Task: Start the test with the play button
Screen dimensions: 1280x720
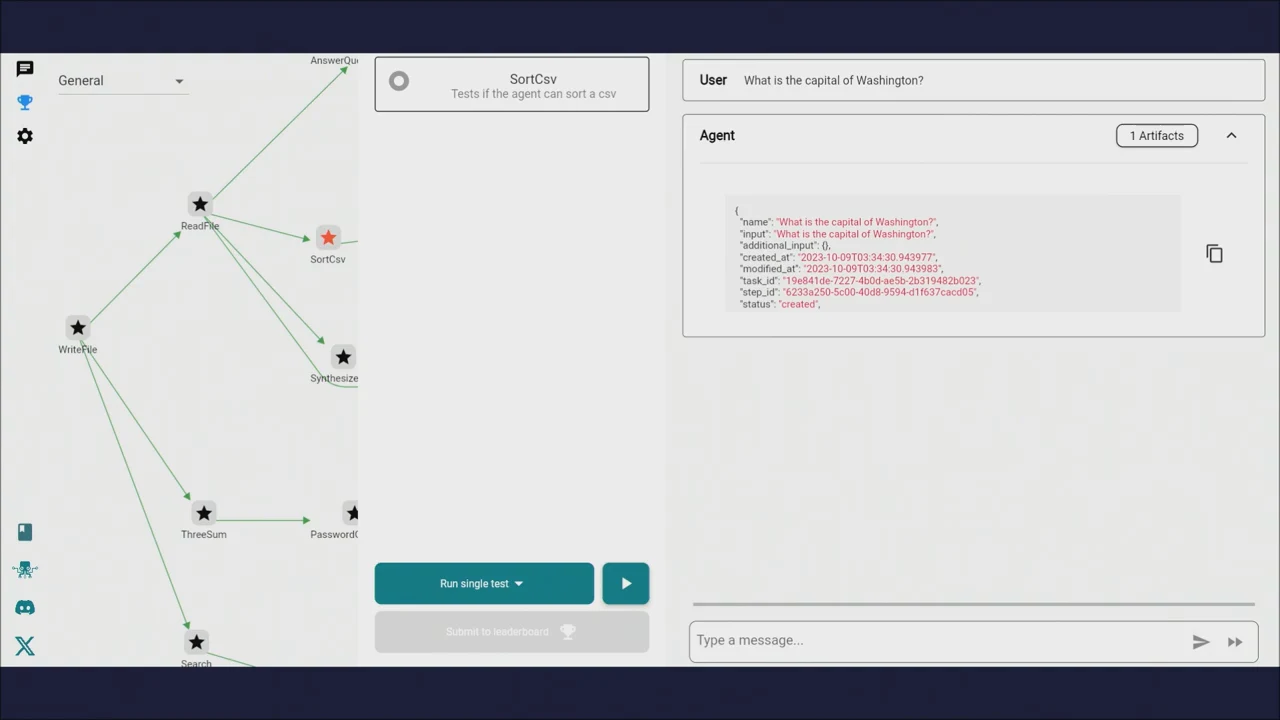Action: click(x=626, y=584)
